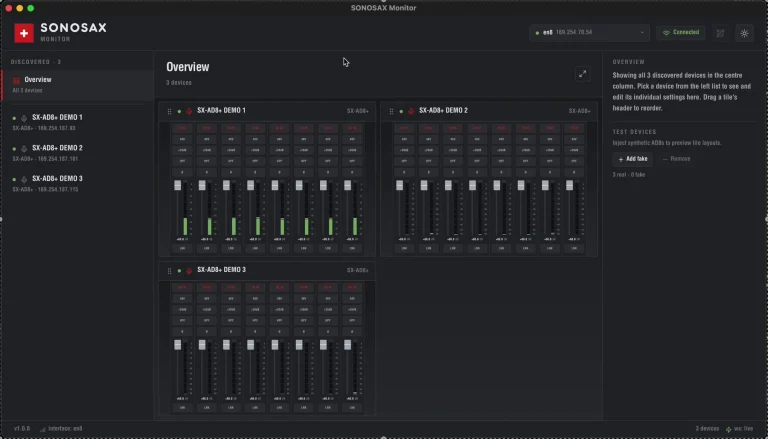Screen dimensions: 768x439
Task: Click the red microphone icon on DEMO 3 tile
Action: click(x=189, y=270)
